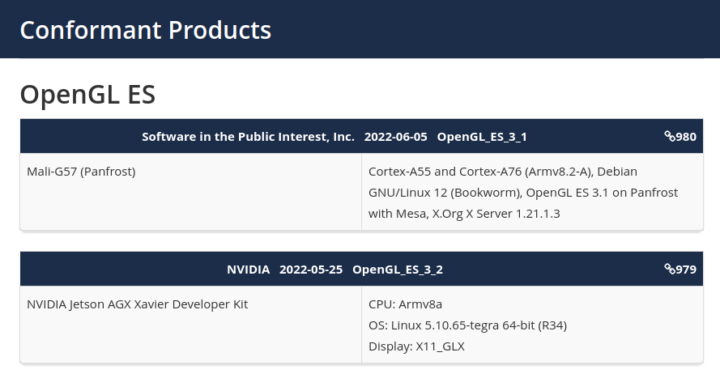Click the OS: Linux 5.10.65-tegra line

pos(467,325)
